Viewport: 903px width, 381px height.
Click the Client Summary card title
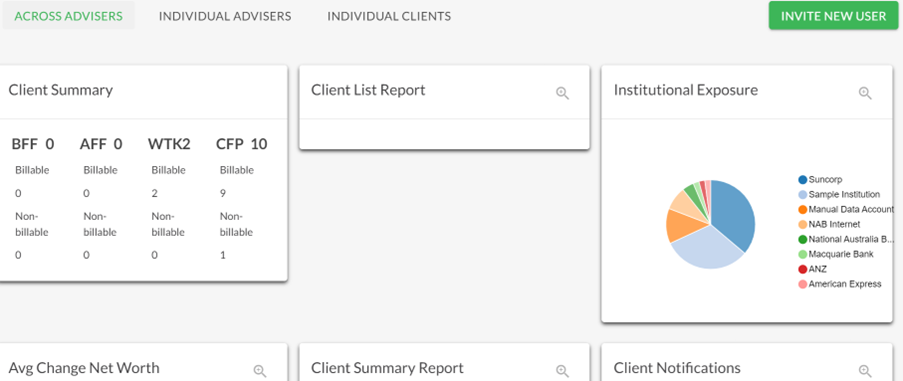(60, 90)
